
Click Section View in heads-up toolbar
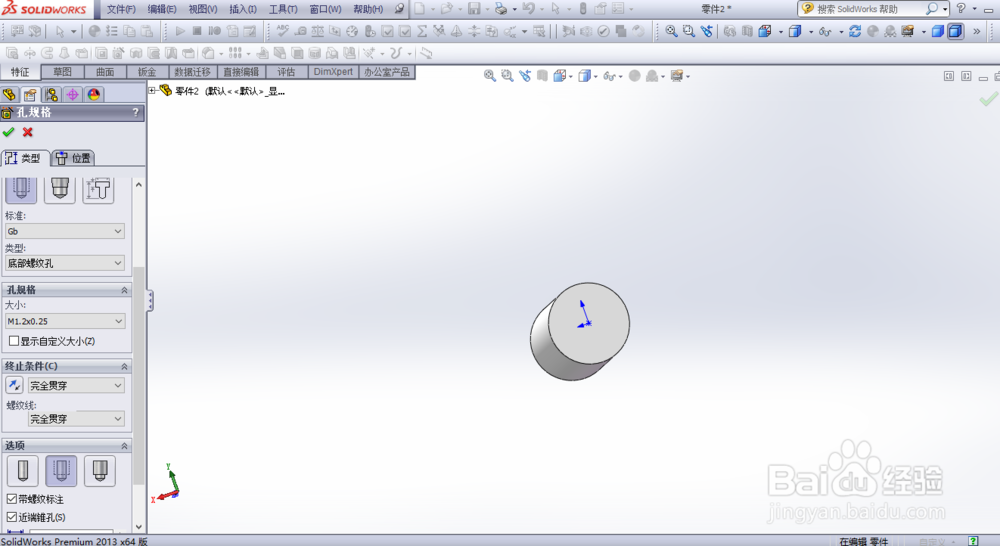tap(542, 76)
